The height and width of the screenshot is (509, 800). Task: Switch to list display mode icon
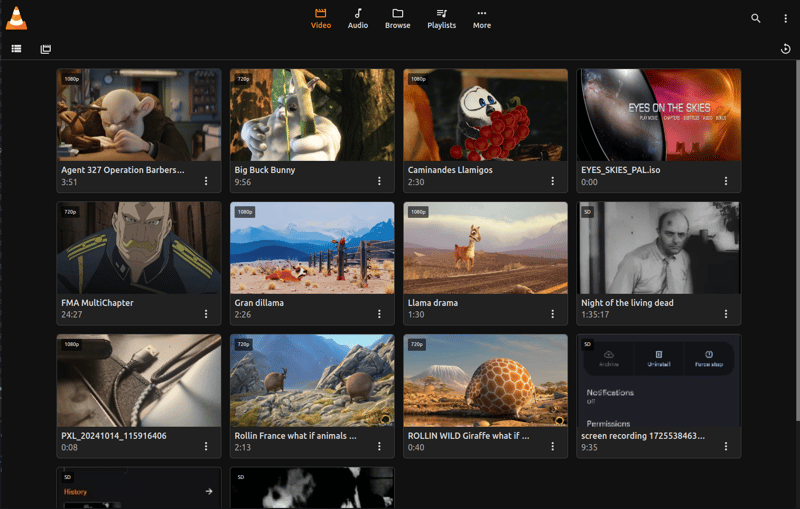[x=16, y=48]
